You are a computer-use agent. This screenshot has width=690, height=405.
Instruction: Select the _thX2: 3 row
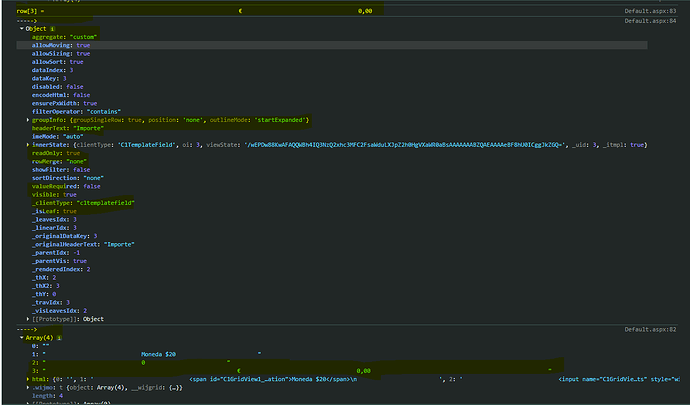46,286
